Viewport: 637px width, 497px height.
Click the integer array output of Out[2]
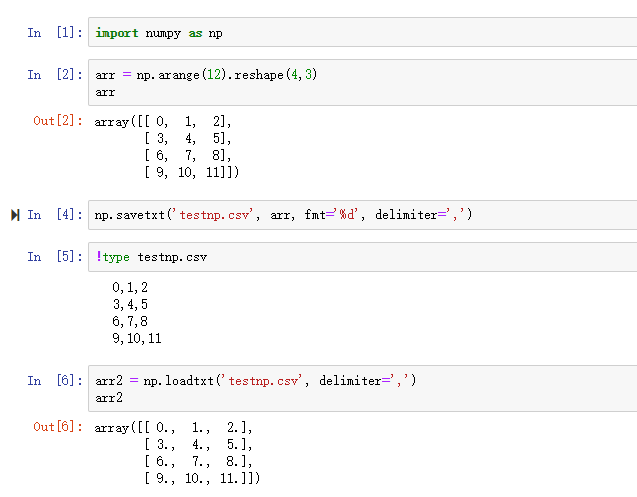(x=167, y=147)
